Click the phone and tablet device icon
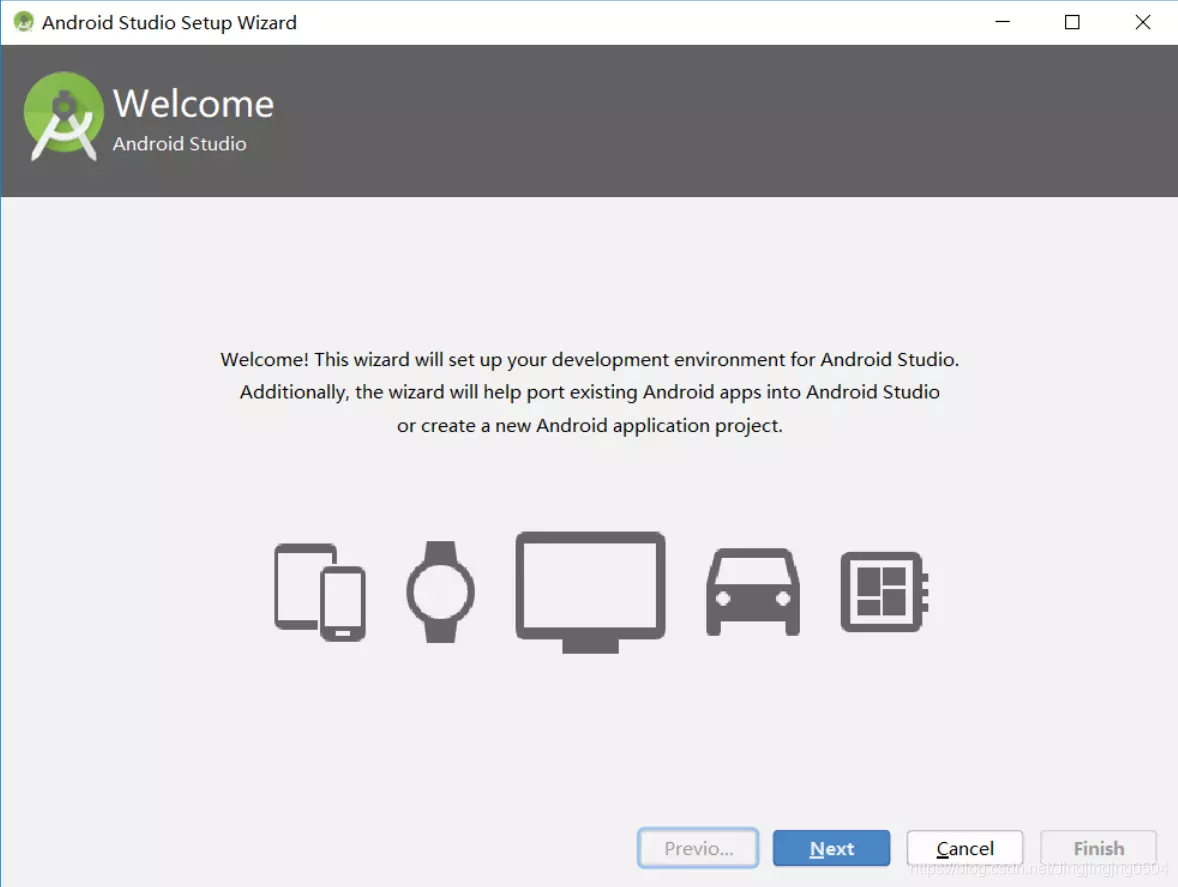Screen dimensions: 1178x887 [x=320, y=592]
